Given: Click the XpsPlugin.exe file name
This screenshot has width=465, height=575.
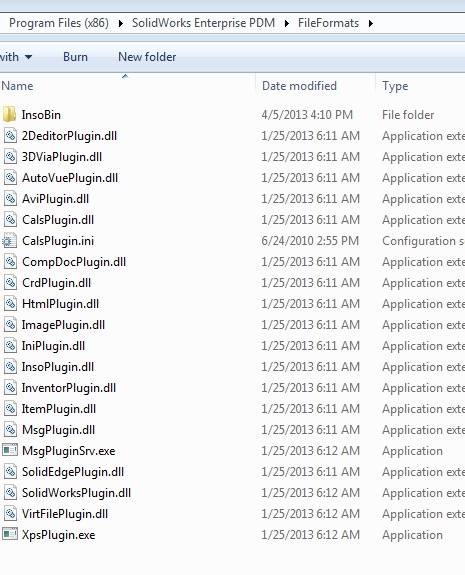Looking at the screenshot, I should click(58, 535).
